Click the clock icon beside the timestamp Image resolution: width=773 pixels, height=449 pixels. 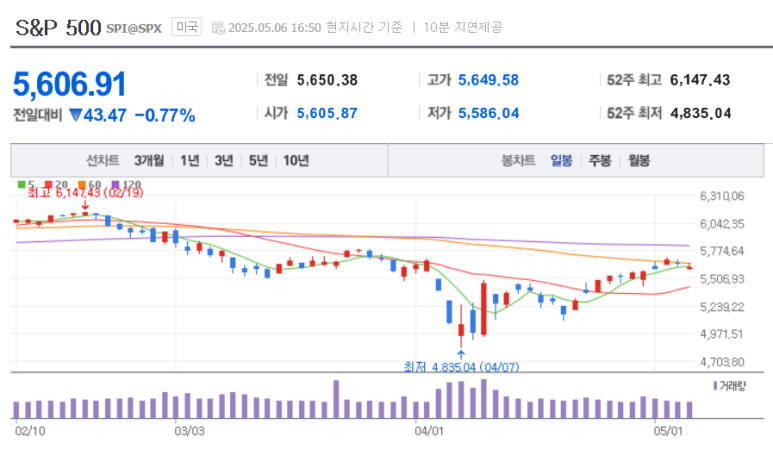point(218,28)
